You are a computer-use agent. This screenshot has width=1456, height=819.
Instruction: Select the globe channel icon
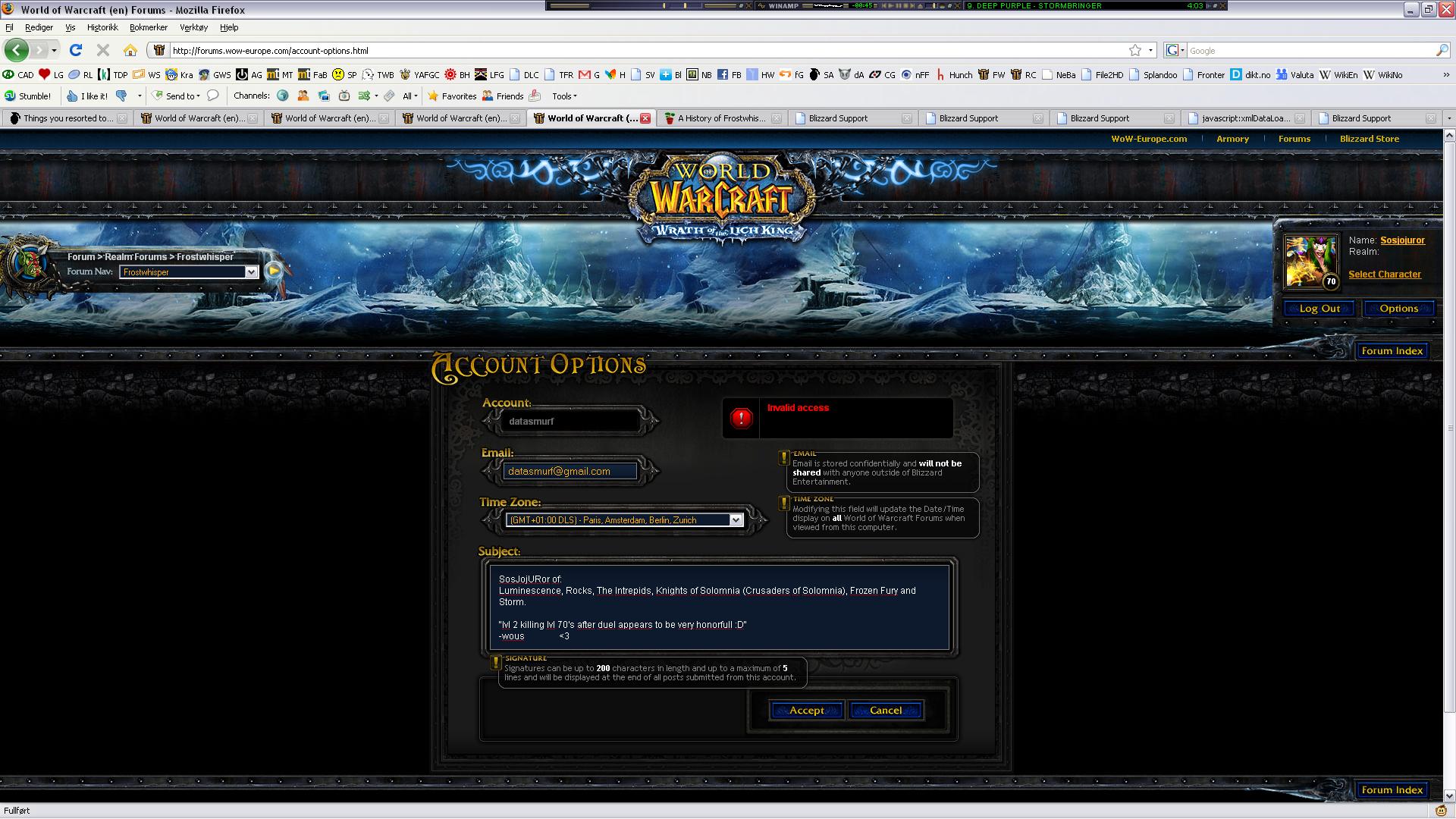click(283, 96)
